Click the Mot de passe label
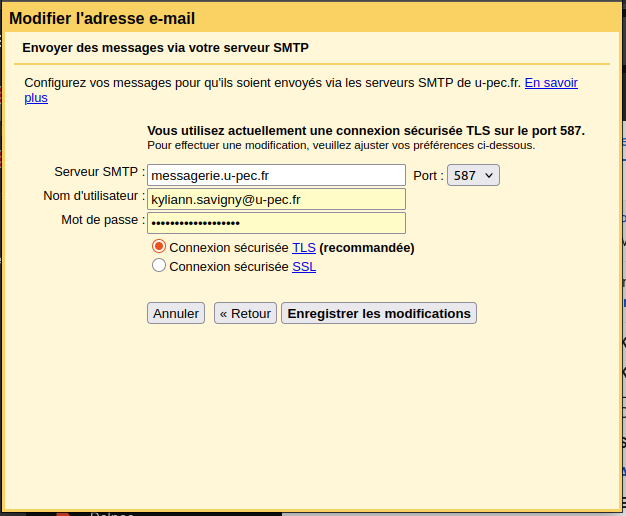626x516 pixels. (x=102, y=219)
